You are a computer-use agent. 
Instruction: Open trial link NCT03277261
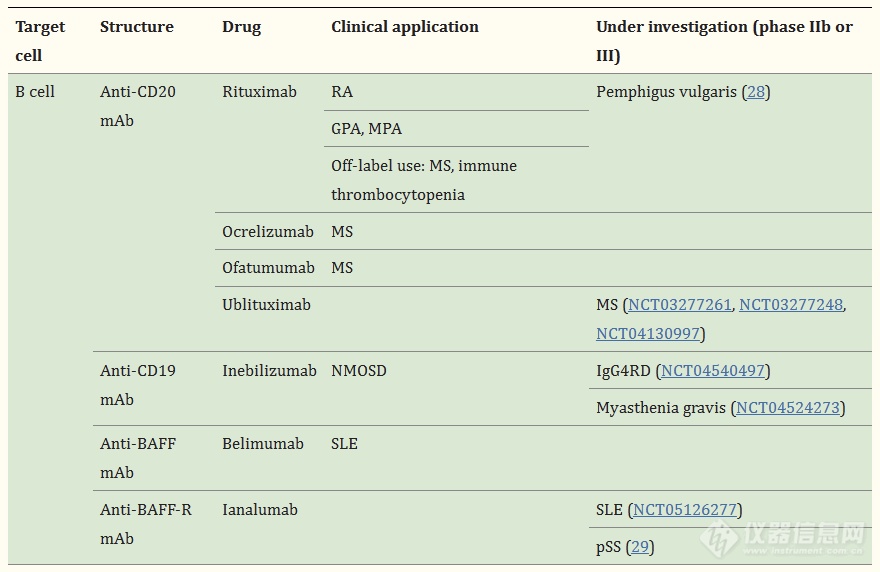(680, 305)
